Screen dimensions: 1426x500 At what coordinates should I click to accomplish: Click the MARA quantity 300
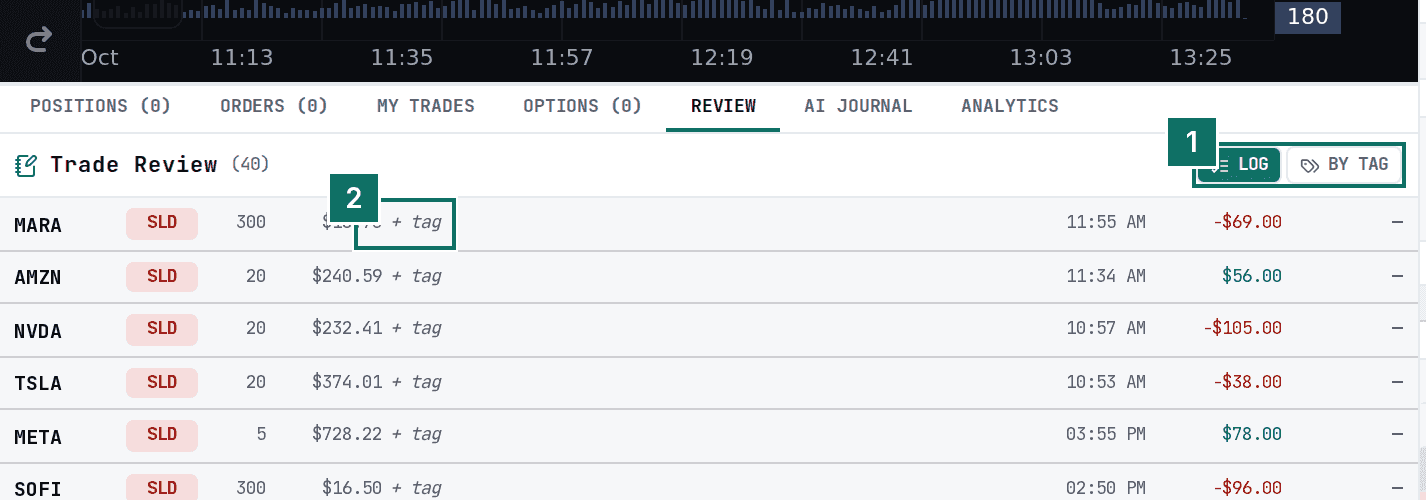(x=250, y=222)
